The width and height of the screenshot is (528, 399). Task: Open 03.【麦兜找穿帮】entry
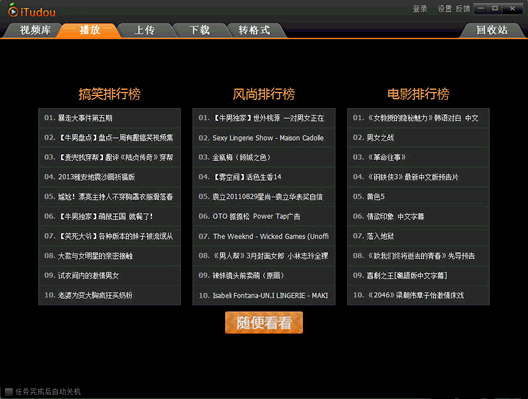tap(109, 157)
